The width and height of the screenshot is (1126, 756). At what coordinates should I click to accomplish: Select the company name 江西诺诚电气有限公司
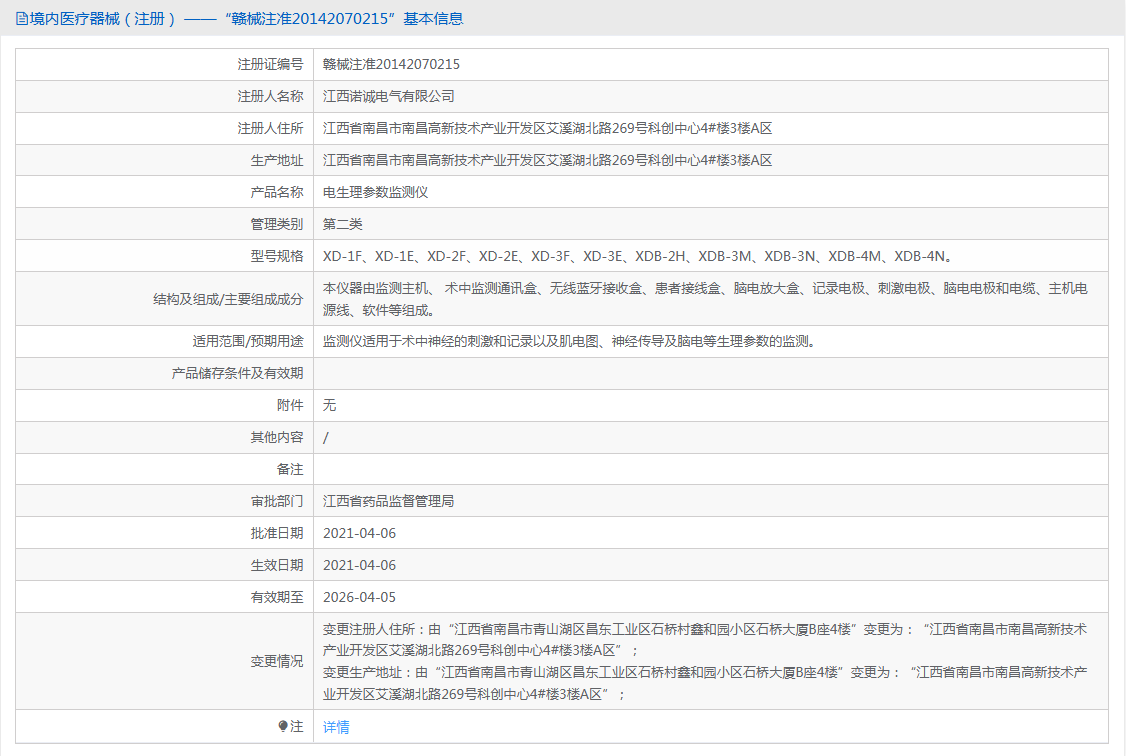coord(388,96)
